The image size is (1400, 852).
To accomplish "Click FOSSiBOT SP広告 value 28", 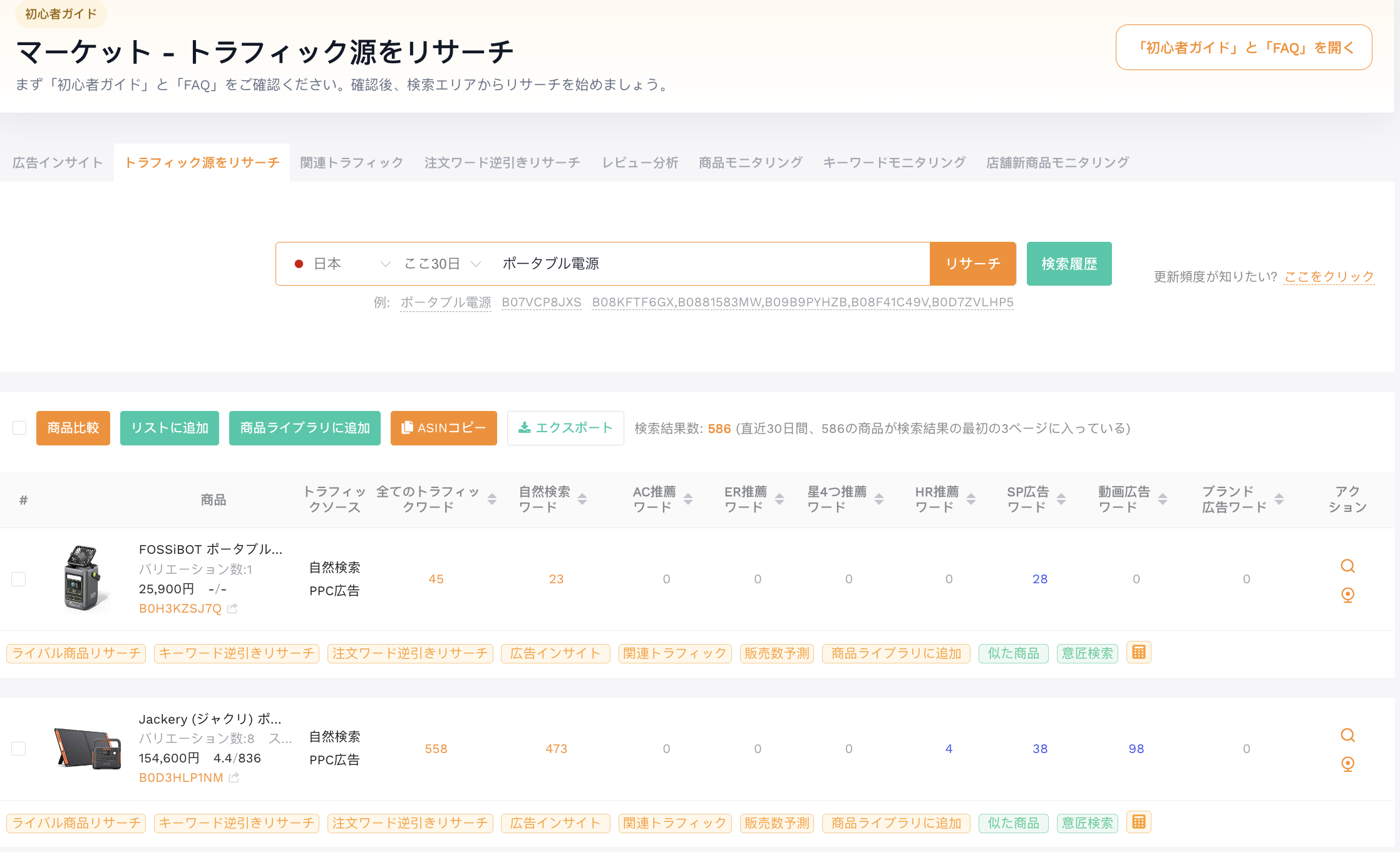I will (1040, 579).
